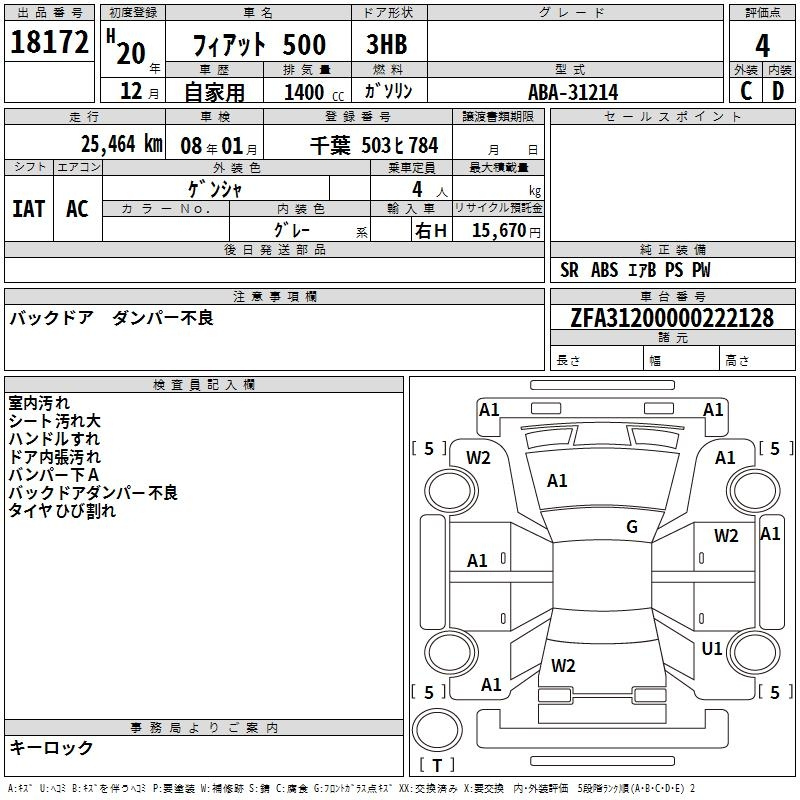
Task: Select the "W2" mark on the right door
Action: pos(726,536)
